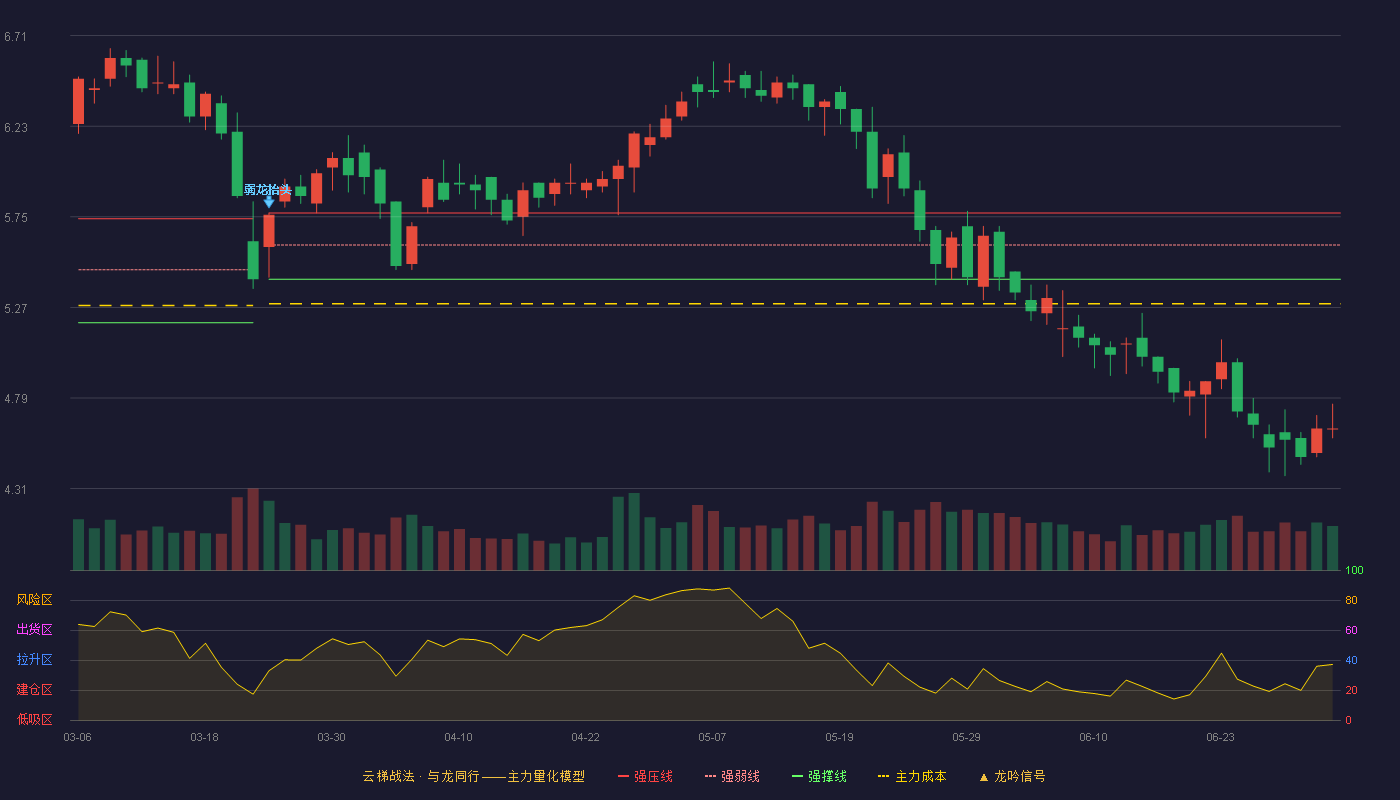
Task: Select the 风险区 zone label
Action: (34, 600)
